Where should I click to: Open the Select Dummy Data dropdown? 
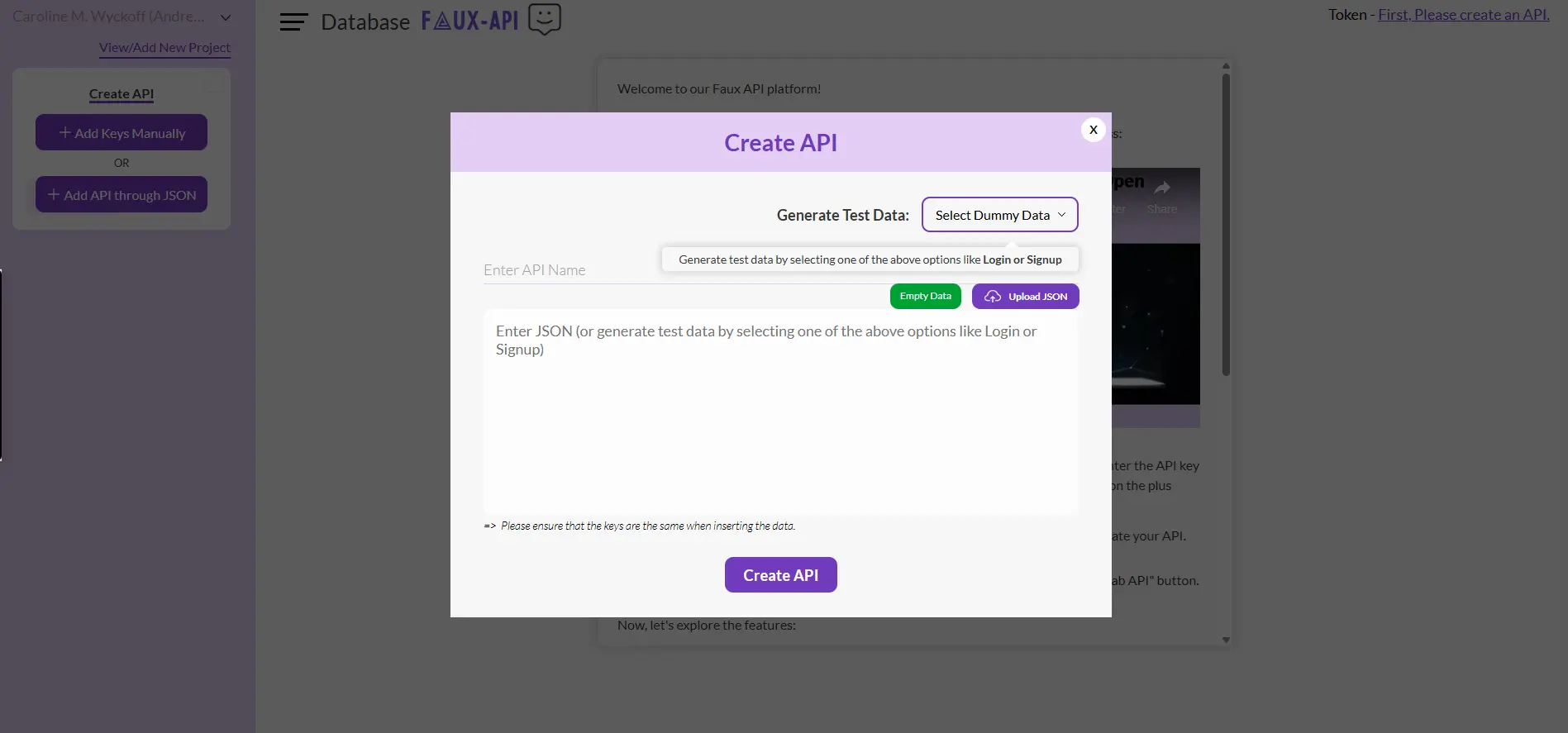[999, 215]
